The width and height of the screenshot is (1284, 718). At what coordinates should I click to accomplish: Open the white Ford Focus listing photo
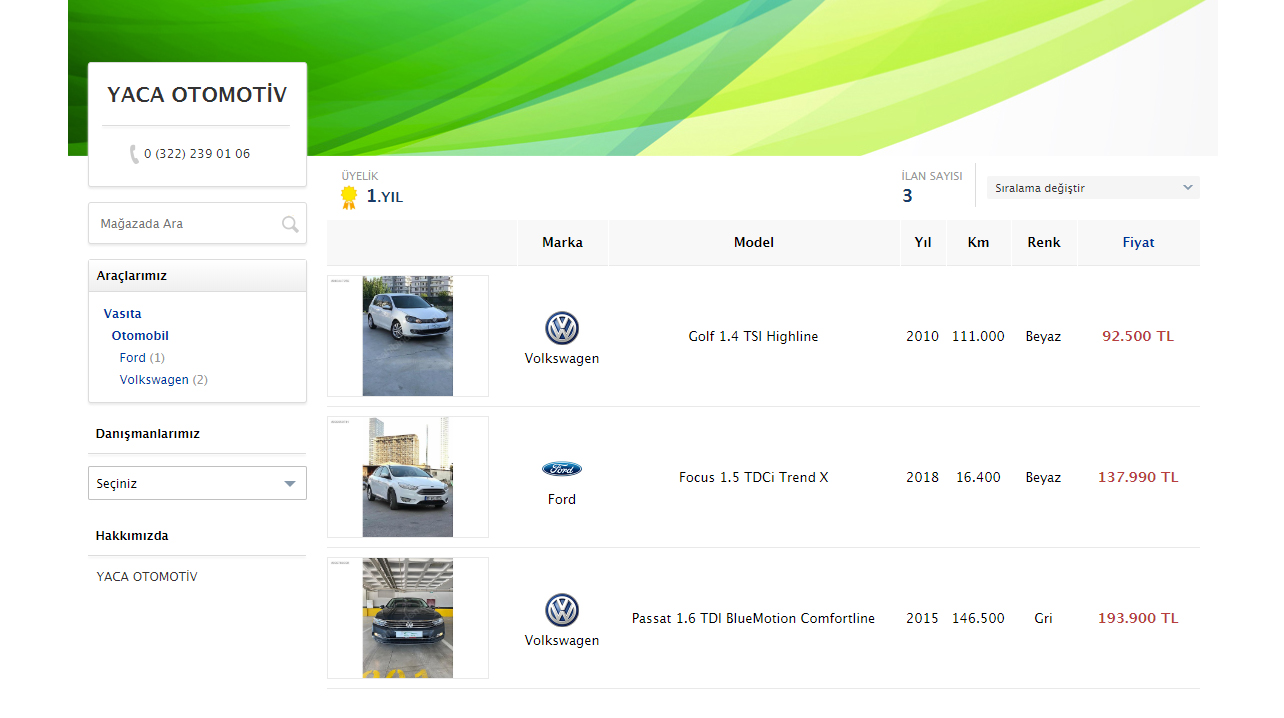(408, 477)
